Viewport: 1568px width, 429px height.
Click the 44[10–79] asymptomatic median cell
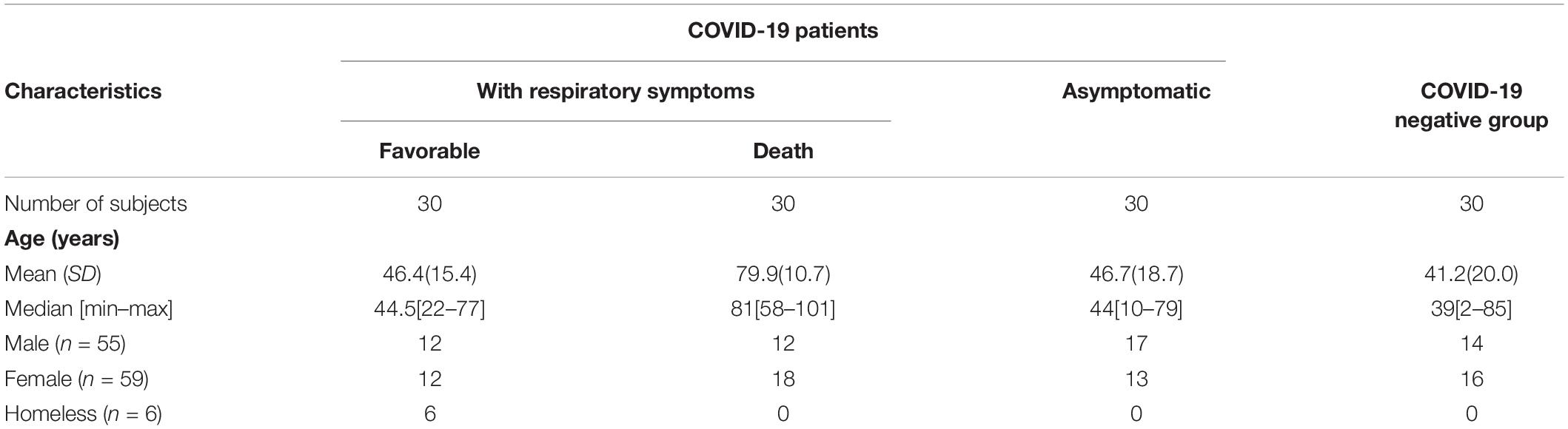point(1136,308)
